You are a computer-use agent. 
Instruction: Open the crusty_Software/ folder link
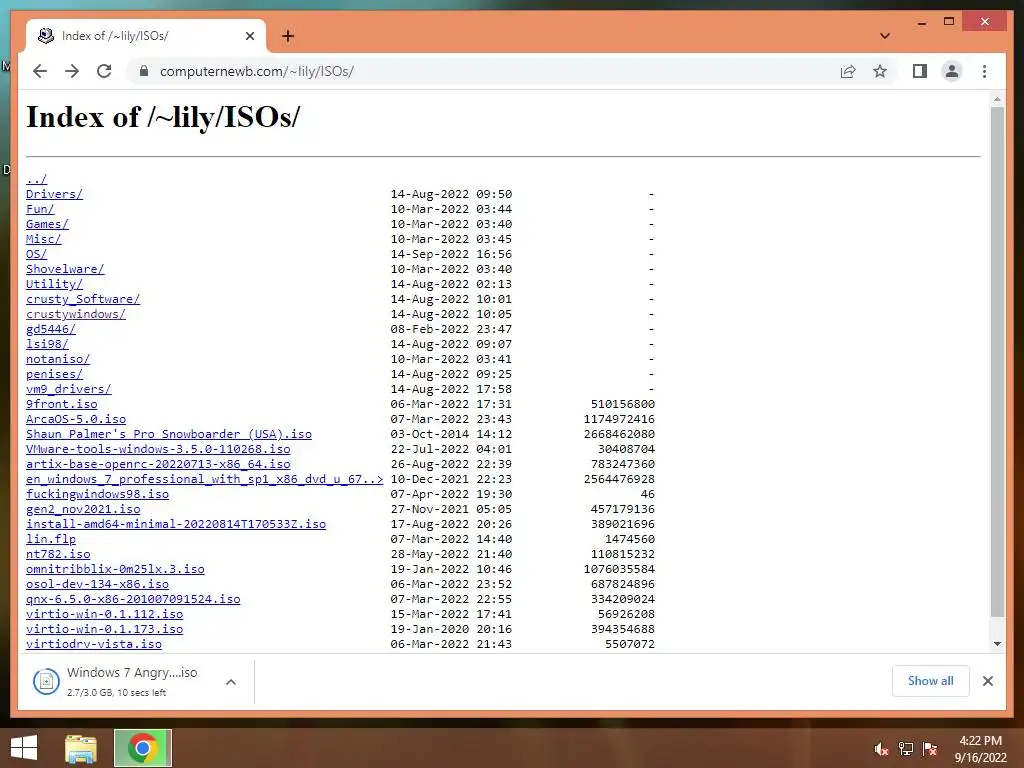click(x=83, y=299)
